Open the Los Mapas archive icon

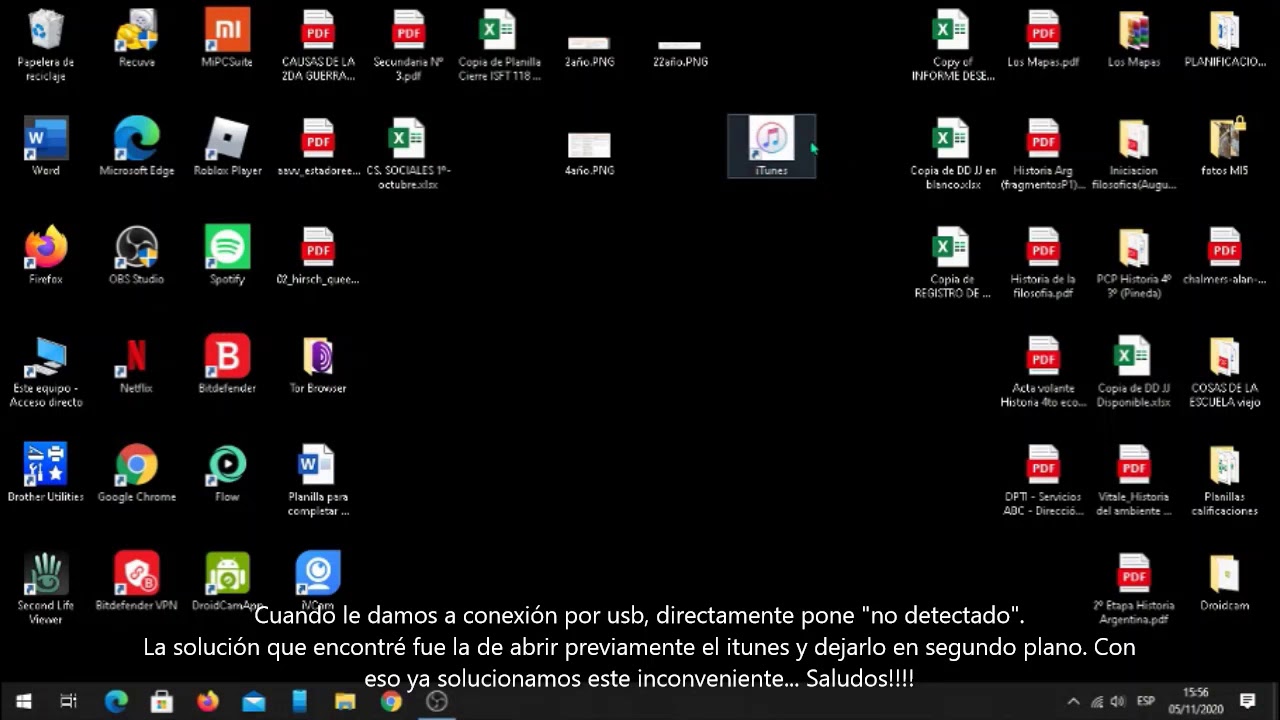pos(1134,40)
